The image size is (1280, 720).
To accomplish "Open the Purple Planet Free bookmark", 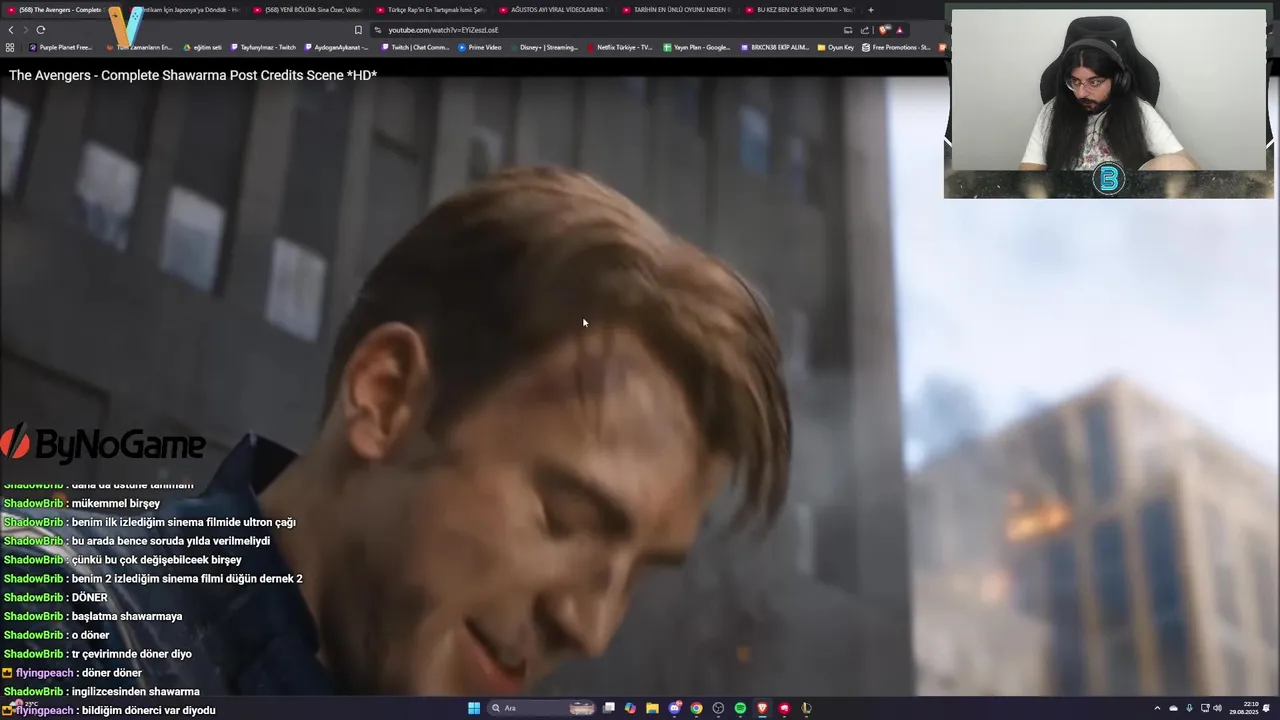I will pos(61,47).
